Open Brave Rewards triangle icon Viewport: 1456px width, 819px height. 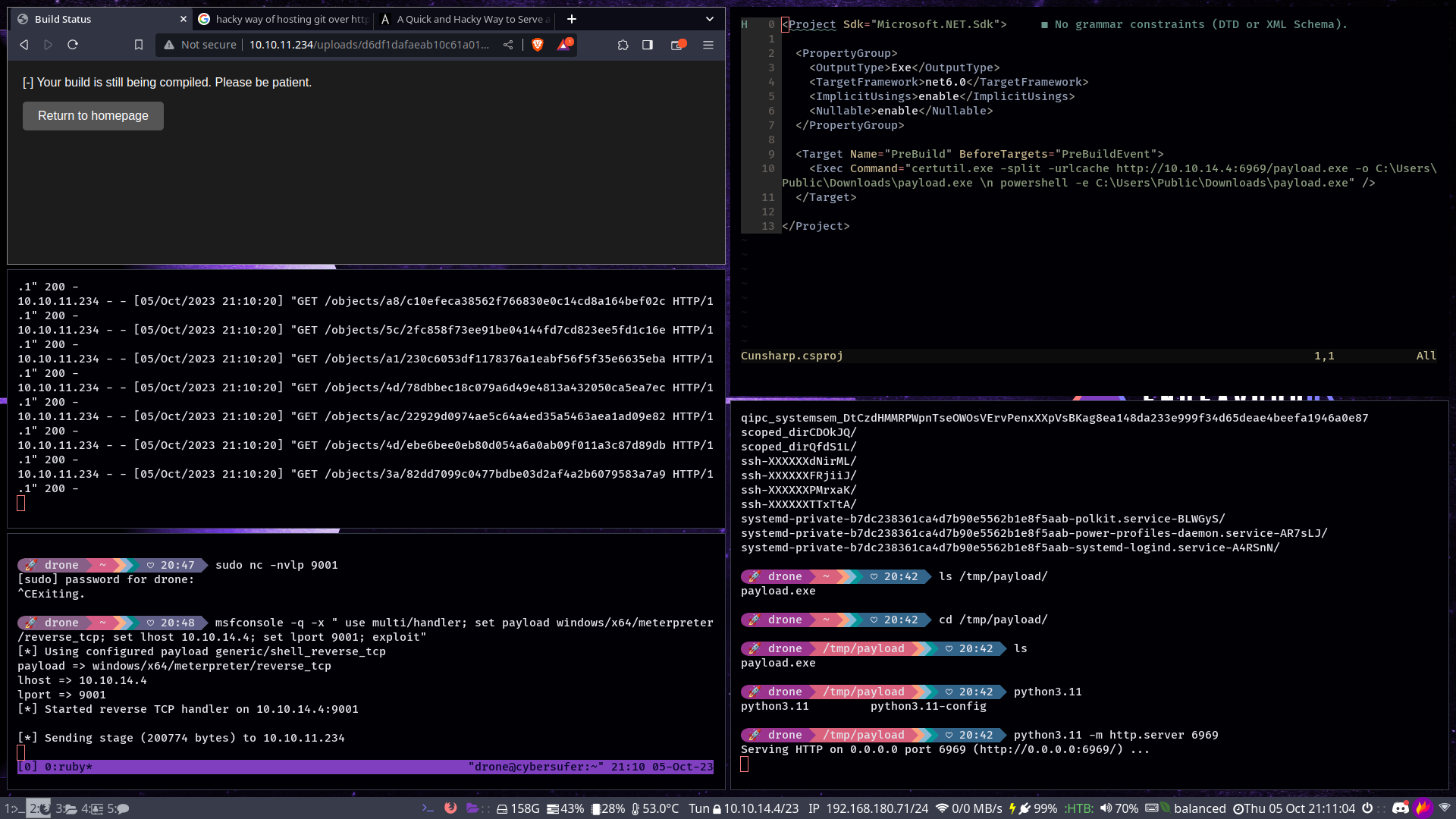563,45
